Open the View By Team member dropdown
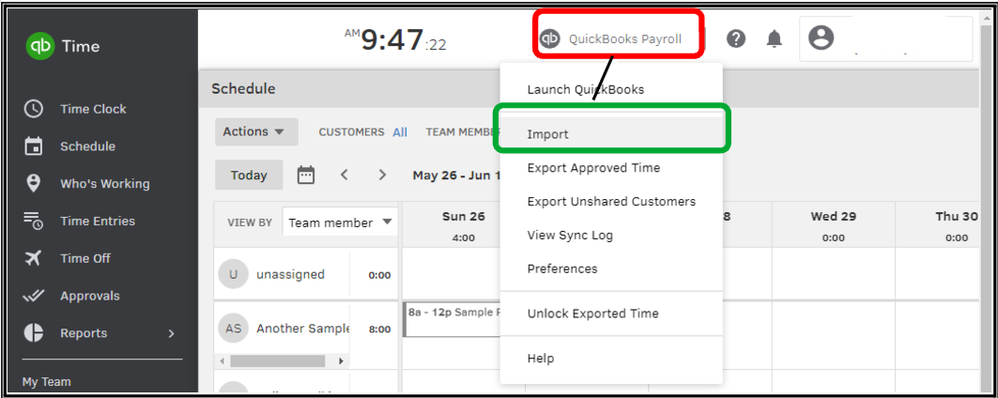The height and width of the screenshot is (398, 998). click(341, 223)
